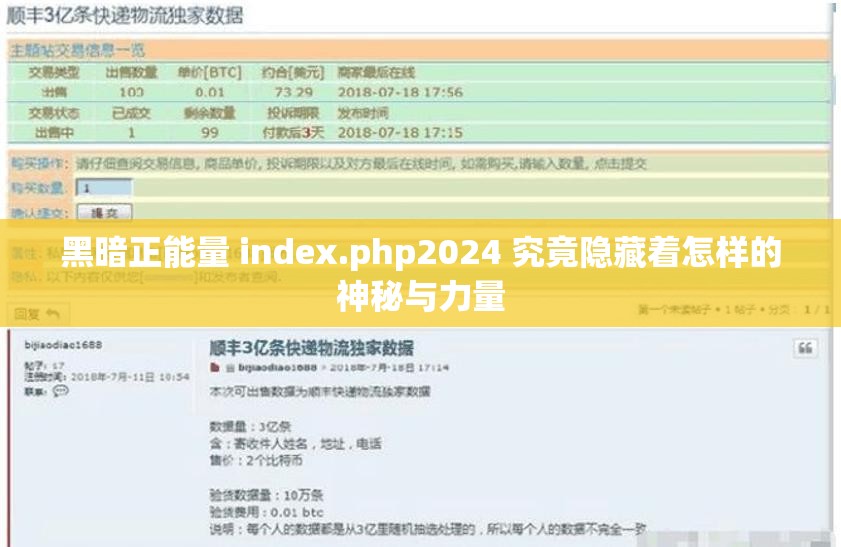Click the post line 验货数据量:10万条
This screenshot has width=841, height=547.
[x=267, y=495]
